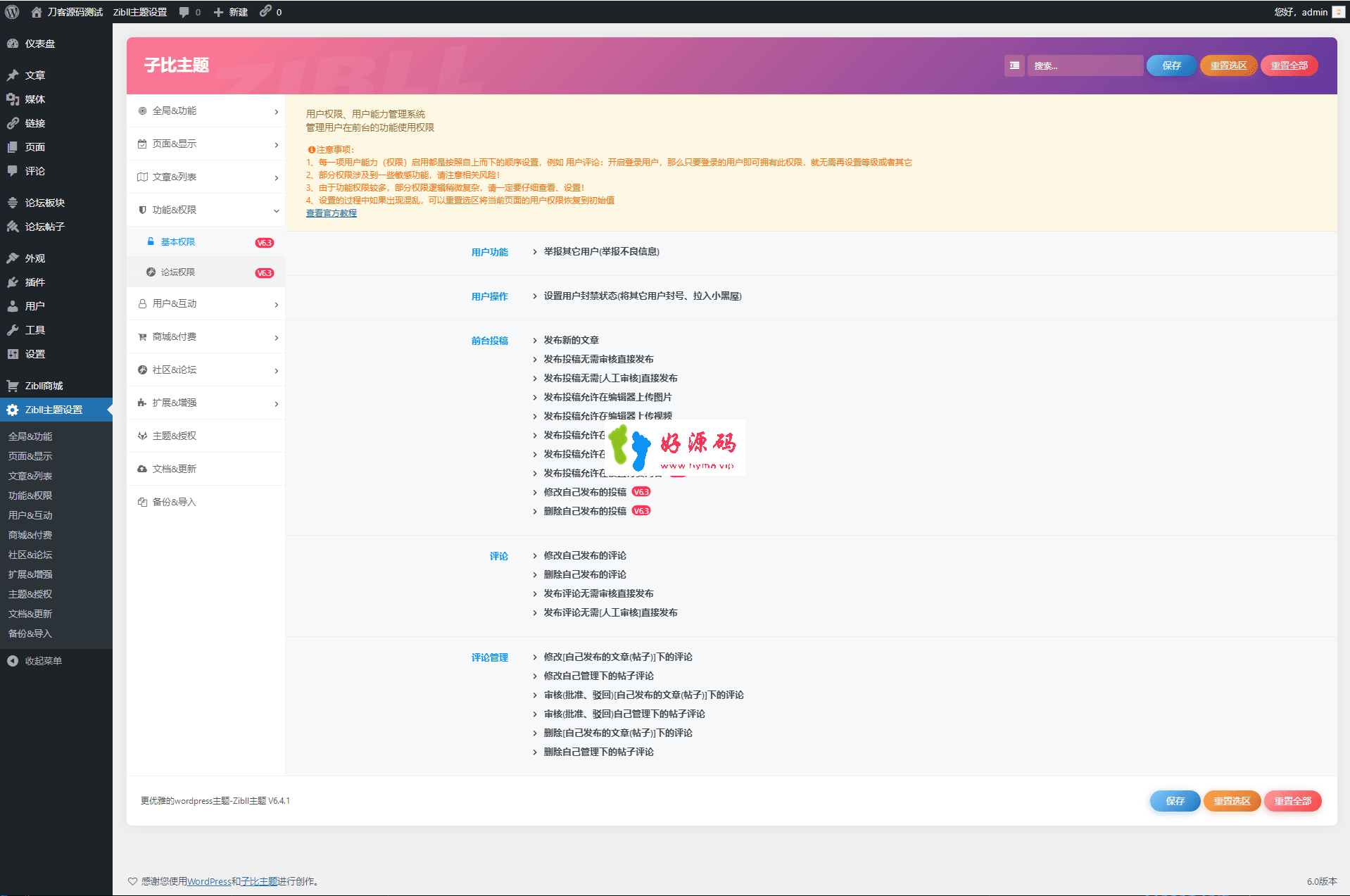
Task: Click the link icon in admin bar
Action: [x=265, y=11]
